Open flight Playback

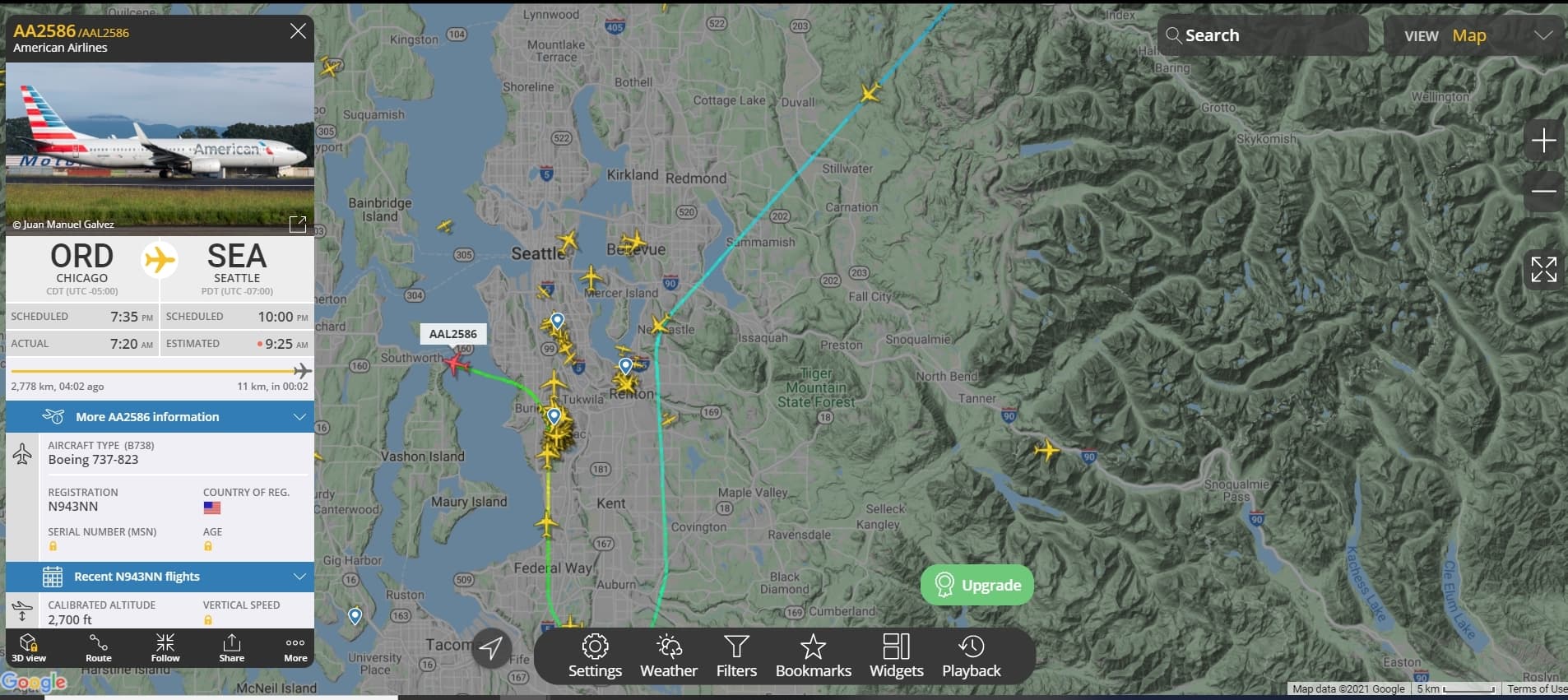pos(971,656)
